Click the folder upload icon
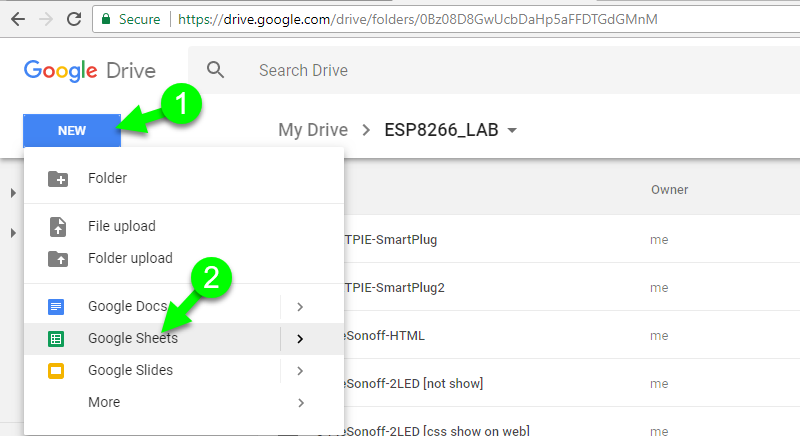 pos(58,259)
